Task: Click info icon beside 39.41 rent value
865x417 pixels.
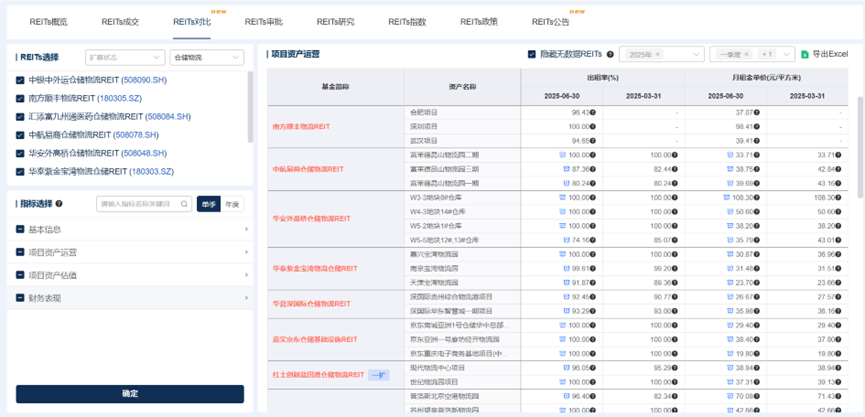Action: click(x=757, y=140)
